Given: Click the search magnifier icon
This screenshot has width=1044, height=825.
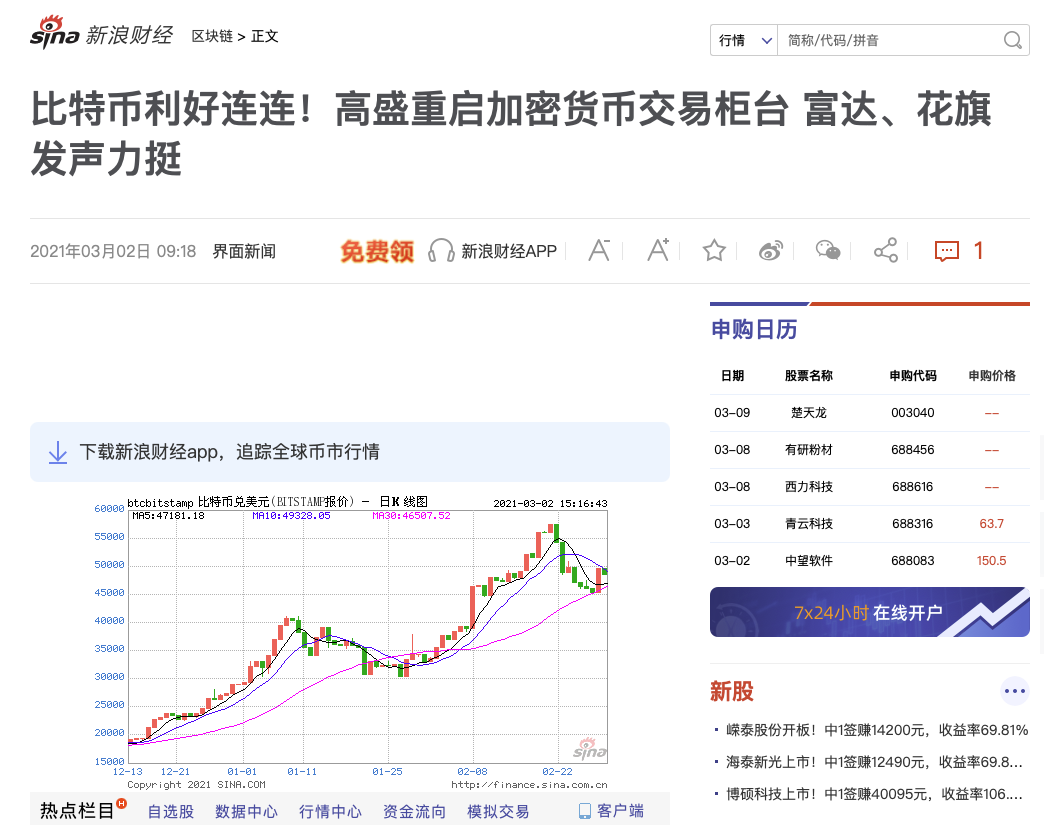Looking at the screenshot, I should click(x=1012, y=41).
